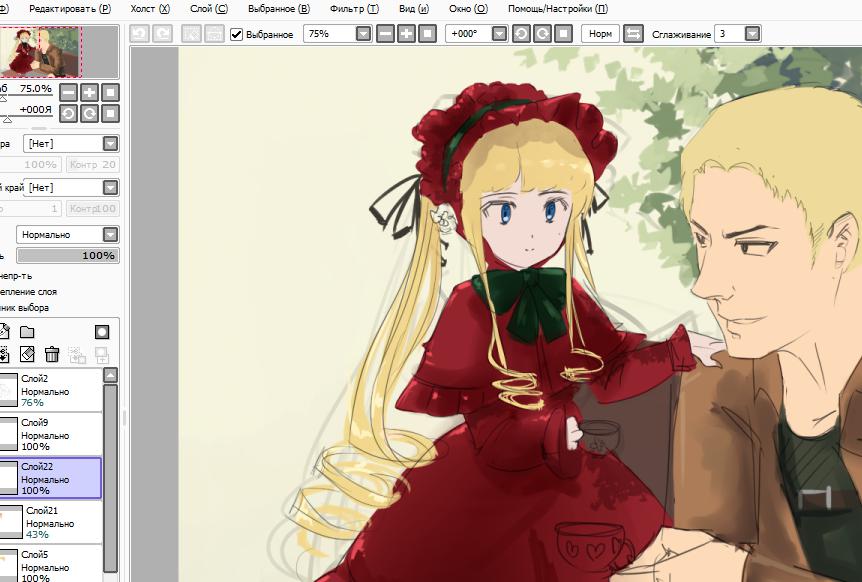Rotate canvas clockwise from the toolbar
Viewport: 862px width, 582px height.
pos(542,34)
